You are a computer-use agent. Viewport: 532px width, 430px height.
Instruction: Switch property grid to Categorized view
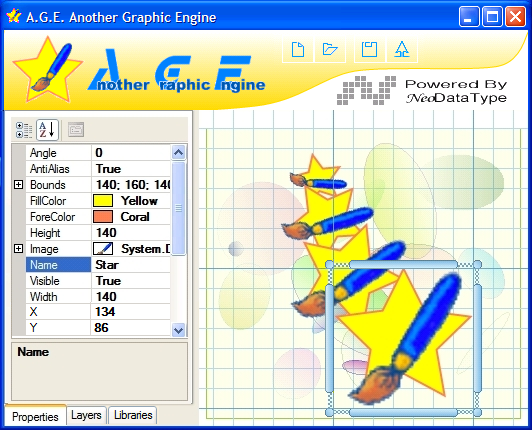(x=24, y=130)
